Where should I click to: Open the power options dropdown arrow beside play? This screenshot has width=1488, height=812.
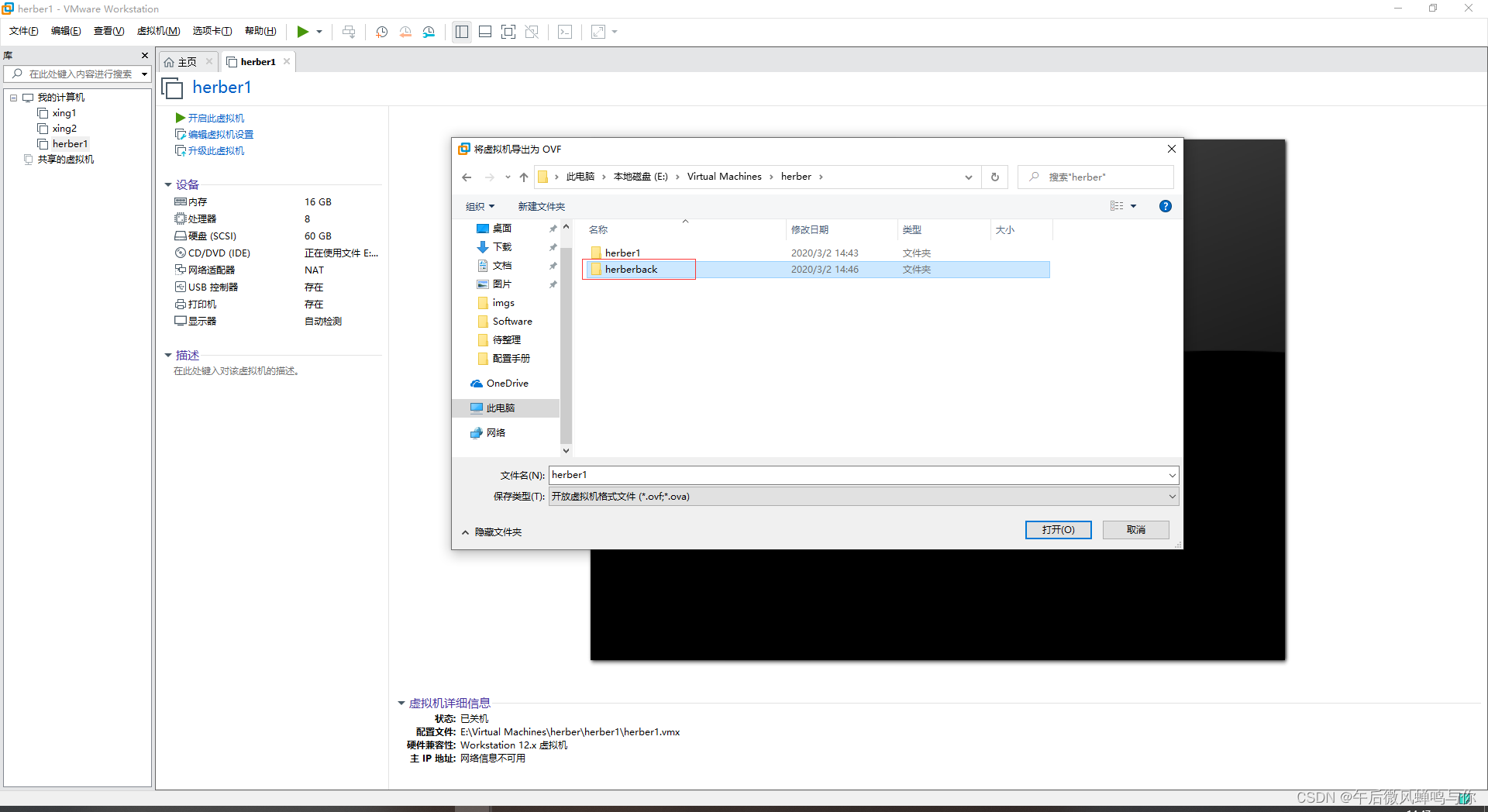coord(319,32)
